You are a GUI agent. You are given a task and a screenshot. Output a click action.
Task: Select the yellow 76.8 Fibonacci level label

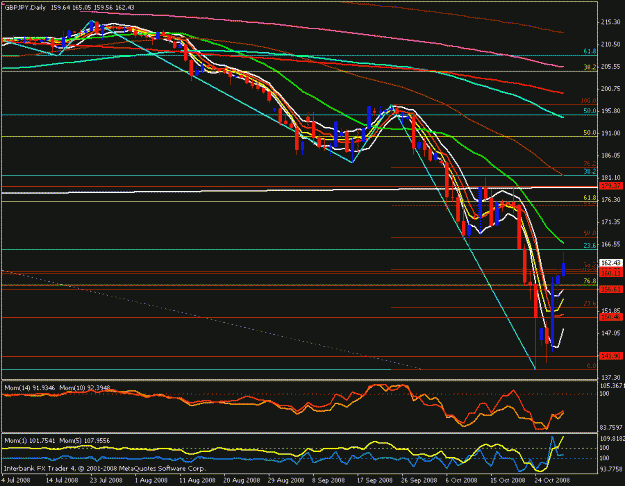click(x=590, y=281)
